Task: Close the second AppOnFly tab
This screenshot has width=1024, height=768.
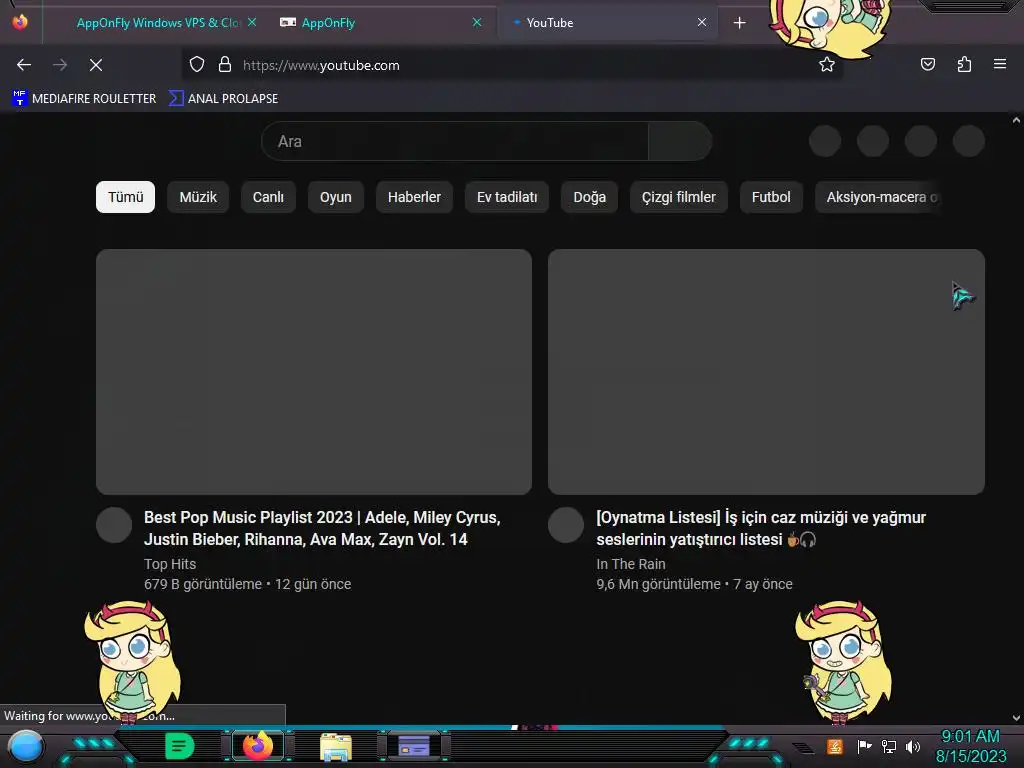Action: click(477, 22)
